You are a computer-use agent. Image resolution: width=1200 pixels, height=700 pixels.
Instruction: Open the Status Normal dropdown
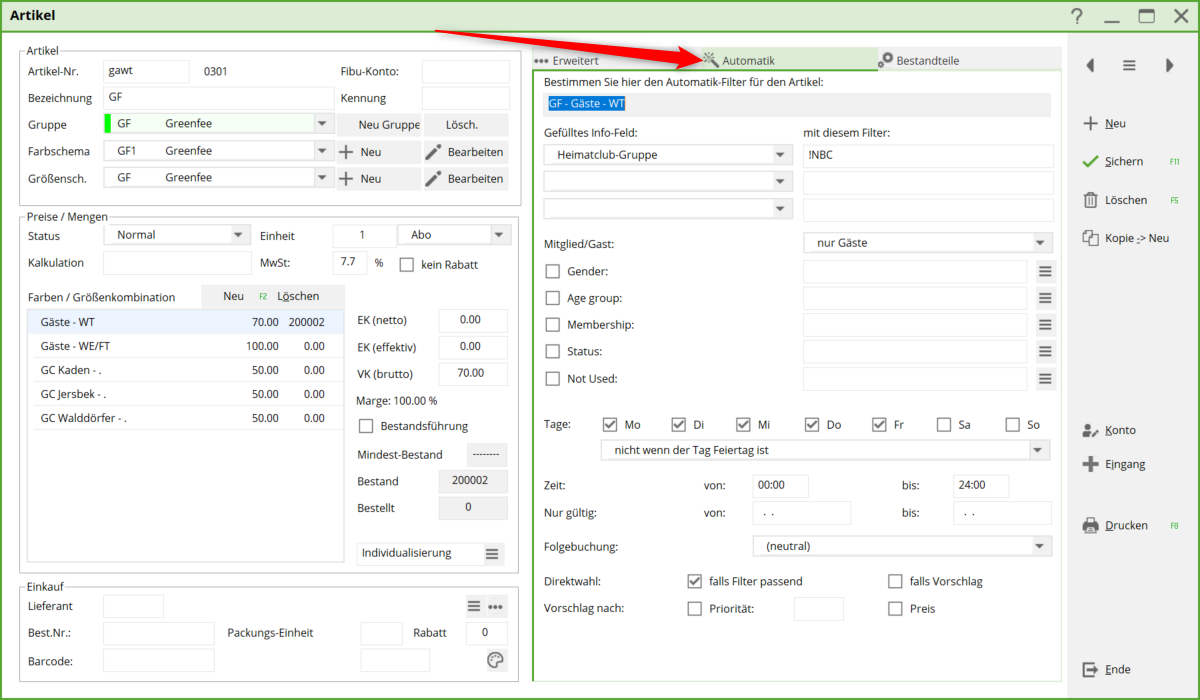[x=238, y=235]
